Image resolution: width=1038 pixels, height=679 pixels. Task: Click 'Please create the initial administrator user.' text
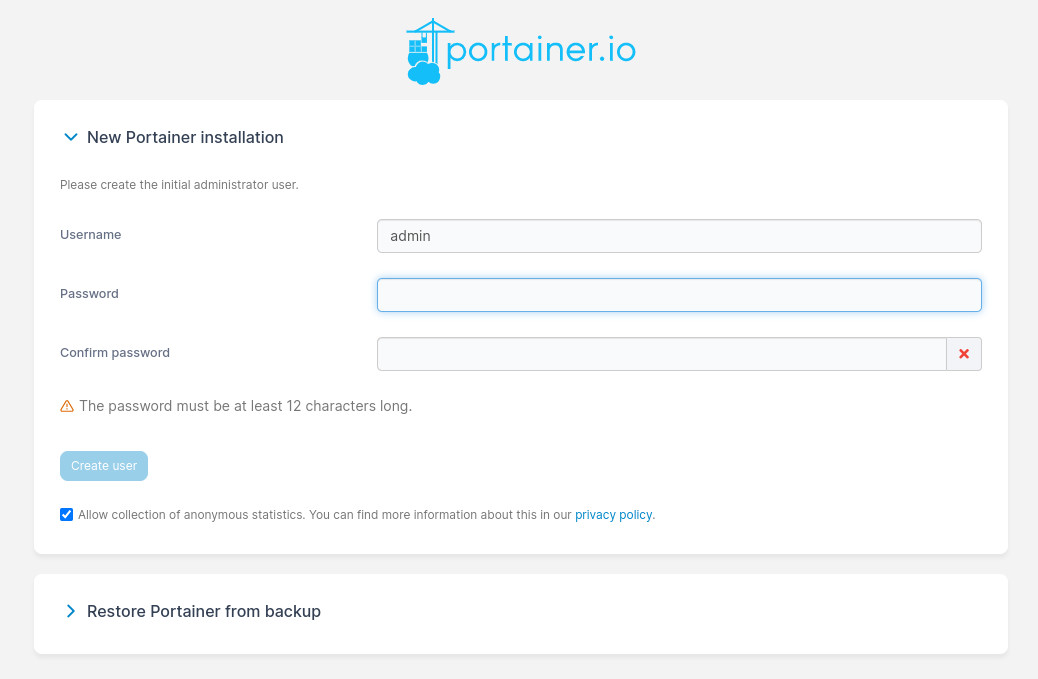point(179,185)
